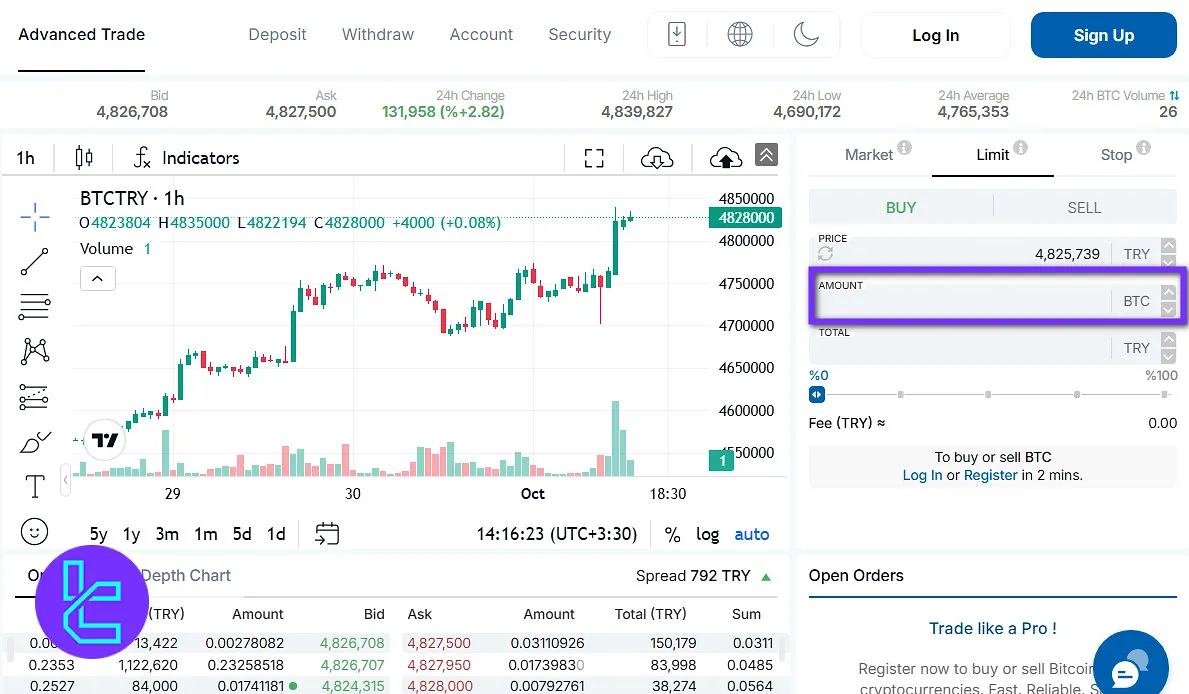Select the text annotation tool
Viewport: 1189px width, 694px height.
pos(33,486)
